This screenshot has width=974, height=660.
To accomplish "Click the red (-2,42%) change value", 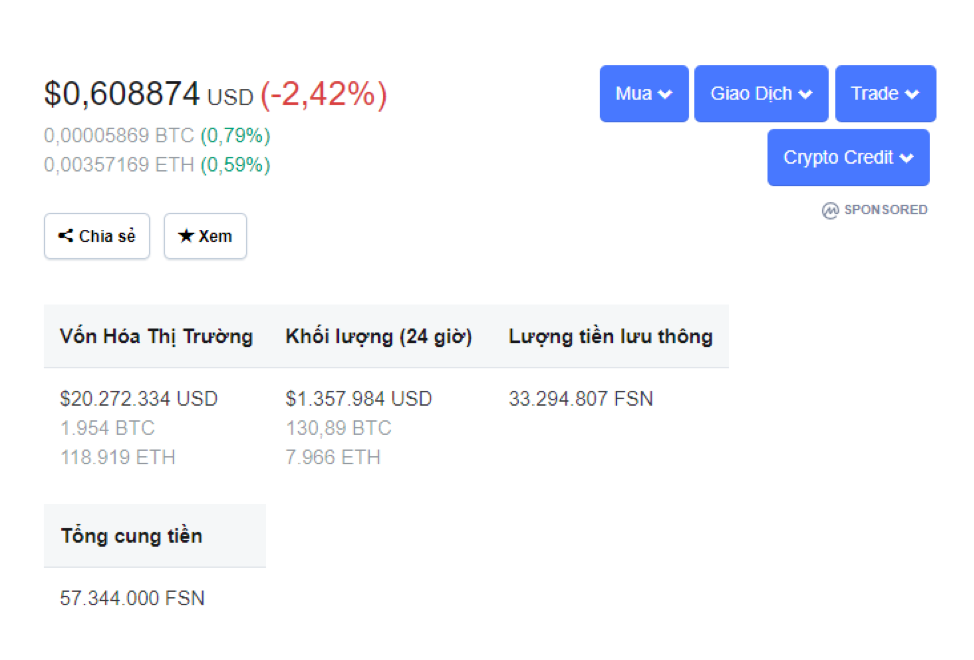I will click(x=324, y=94).
